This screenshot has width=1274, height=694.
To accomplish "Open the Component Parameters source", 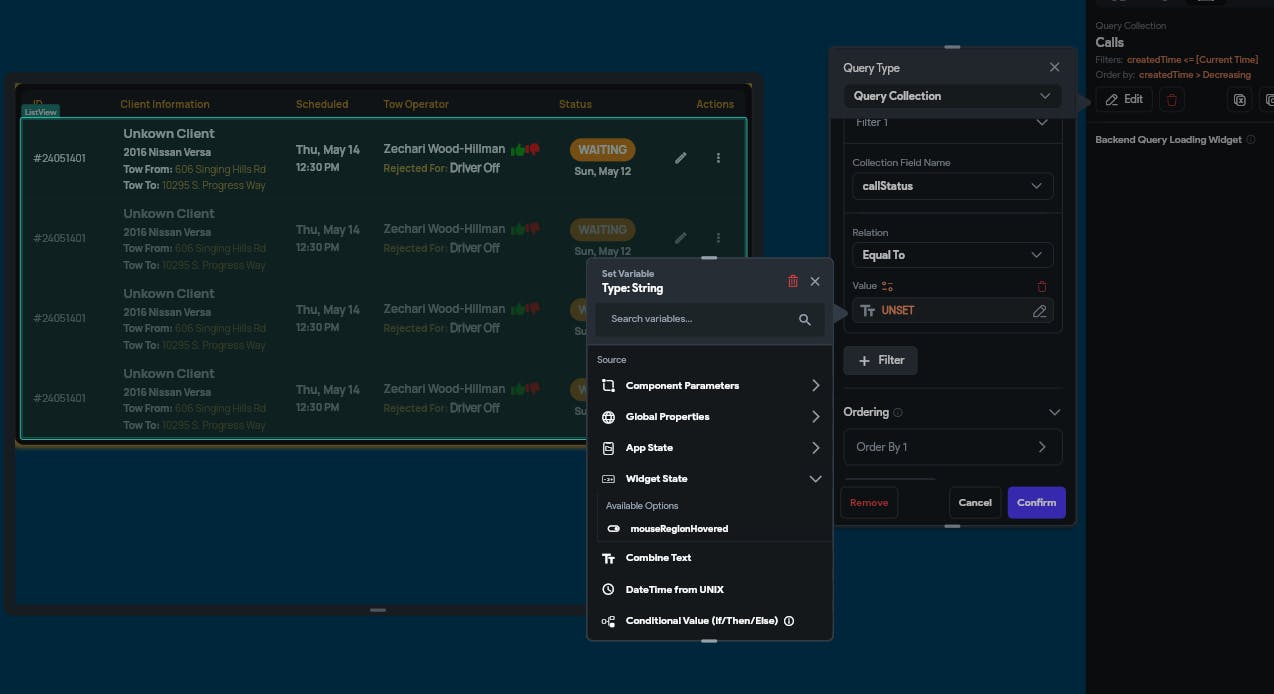I will pos(710,386).
